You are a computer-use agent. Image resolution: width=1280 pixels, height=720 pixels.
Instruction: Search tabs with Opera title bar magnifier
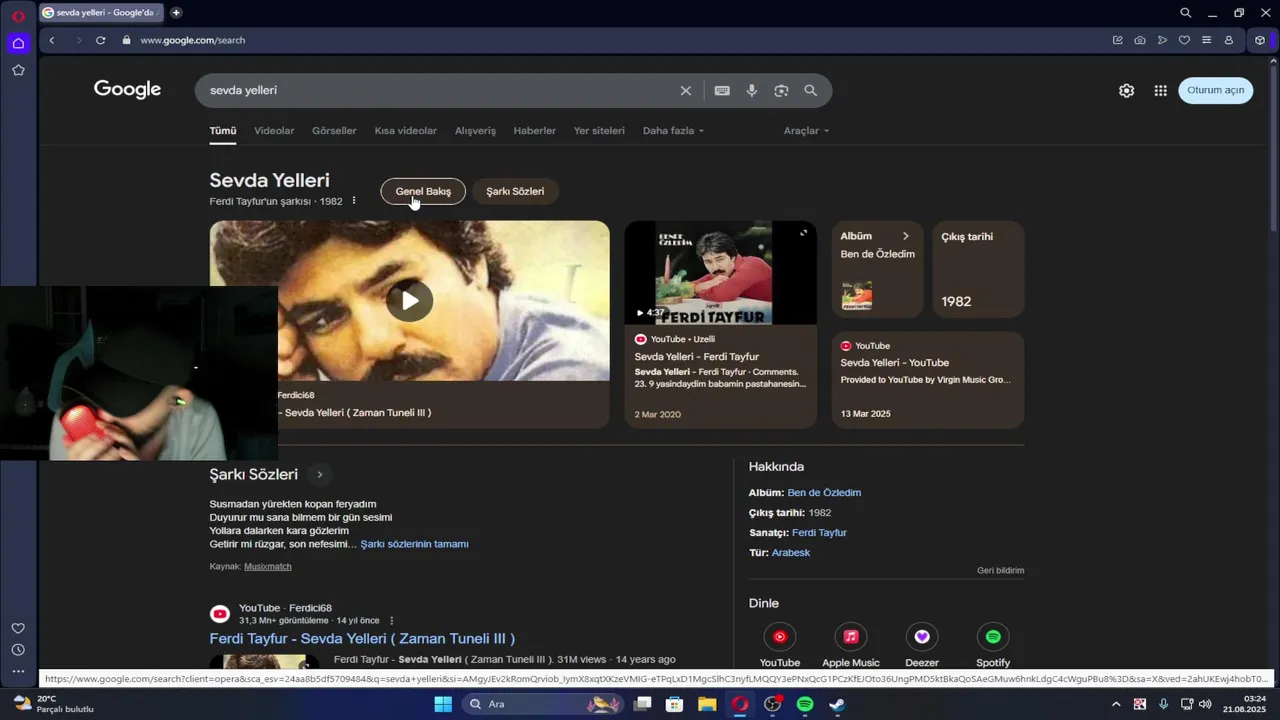coord(1185,13)
